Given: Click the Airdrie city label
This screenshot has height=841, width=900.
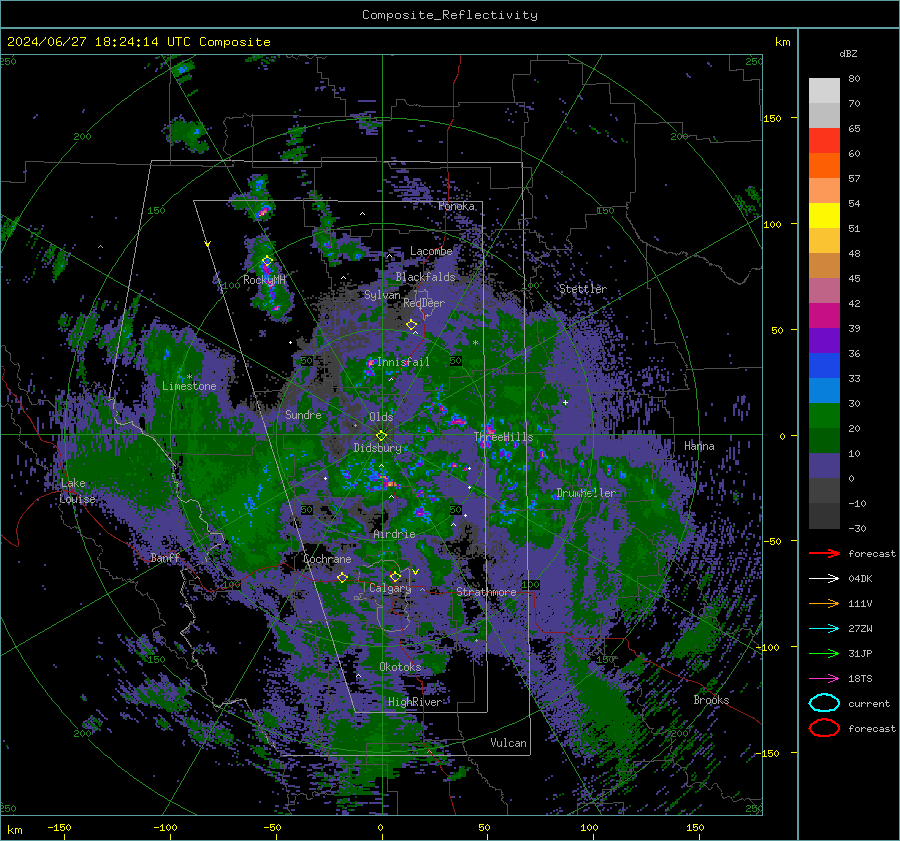Looking at the screenshot, I should [394, 534].
